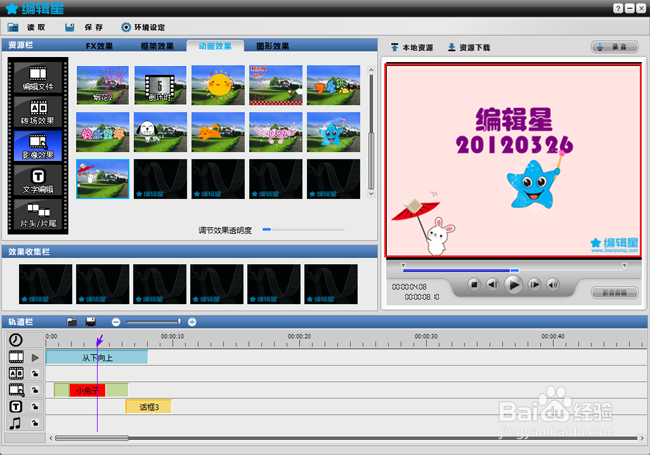Click the 读取 (load) toolbar icon
Screen dimensions: 650x455
13,27
